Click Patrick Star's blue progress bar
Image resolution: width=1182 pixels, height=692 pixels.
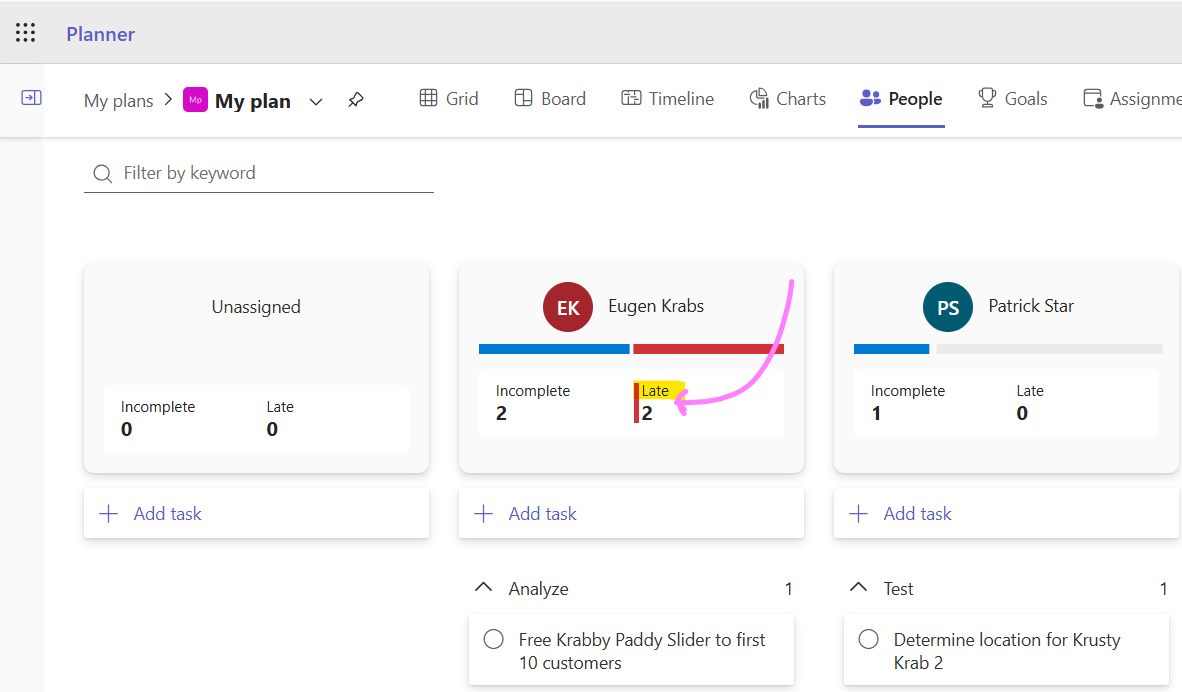(891, 349)
